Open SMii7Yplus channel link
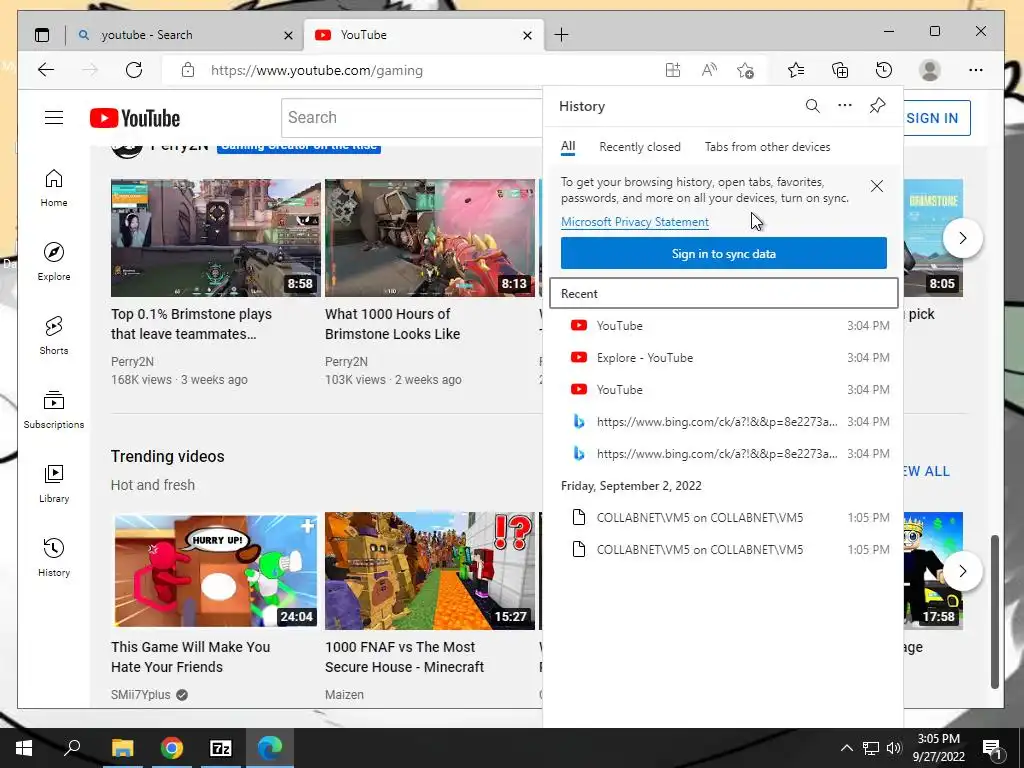This screenshot has height=768, width=1024. point(140,695)
